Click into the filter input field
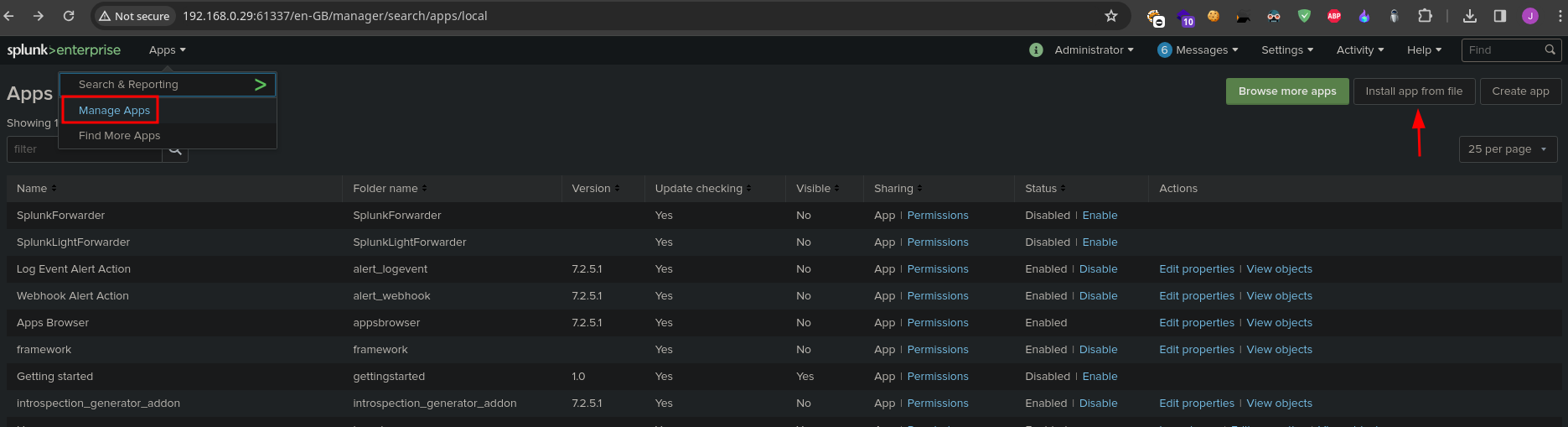 [x=85, y=149]
